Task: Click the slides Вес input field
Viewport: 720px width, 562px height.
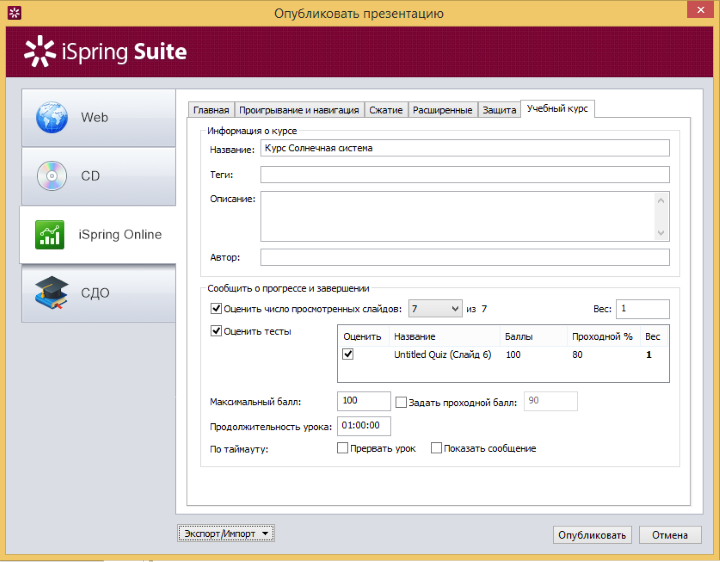Action: coord(643,309)
